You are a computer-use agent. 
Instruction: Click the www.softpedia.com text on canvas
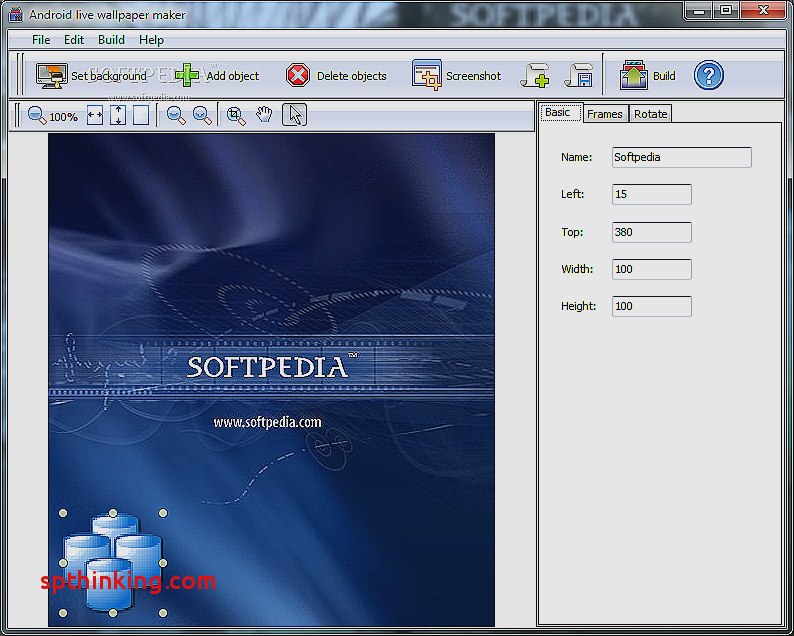pos(267,422)
